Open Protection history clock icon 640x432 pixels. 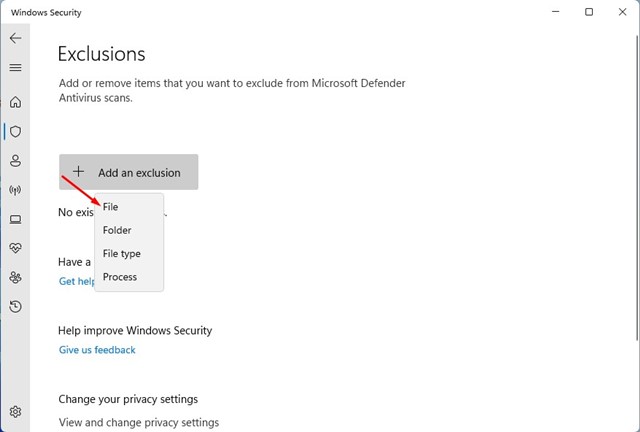(16, 307)
